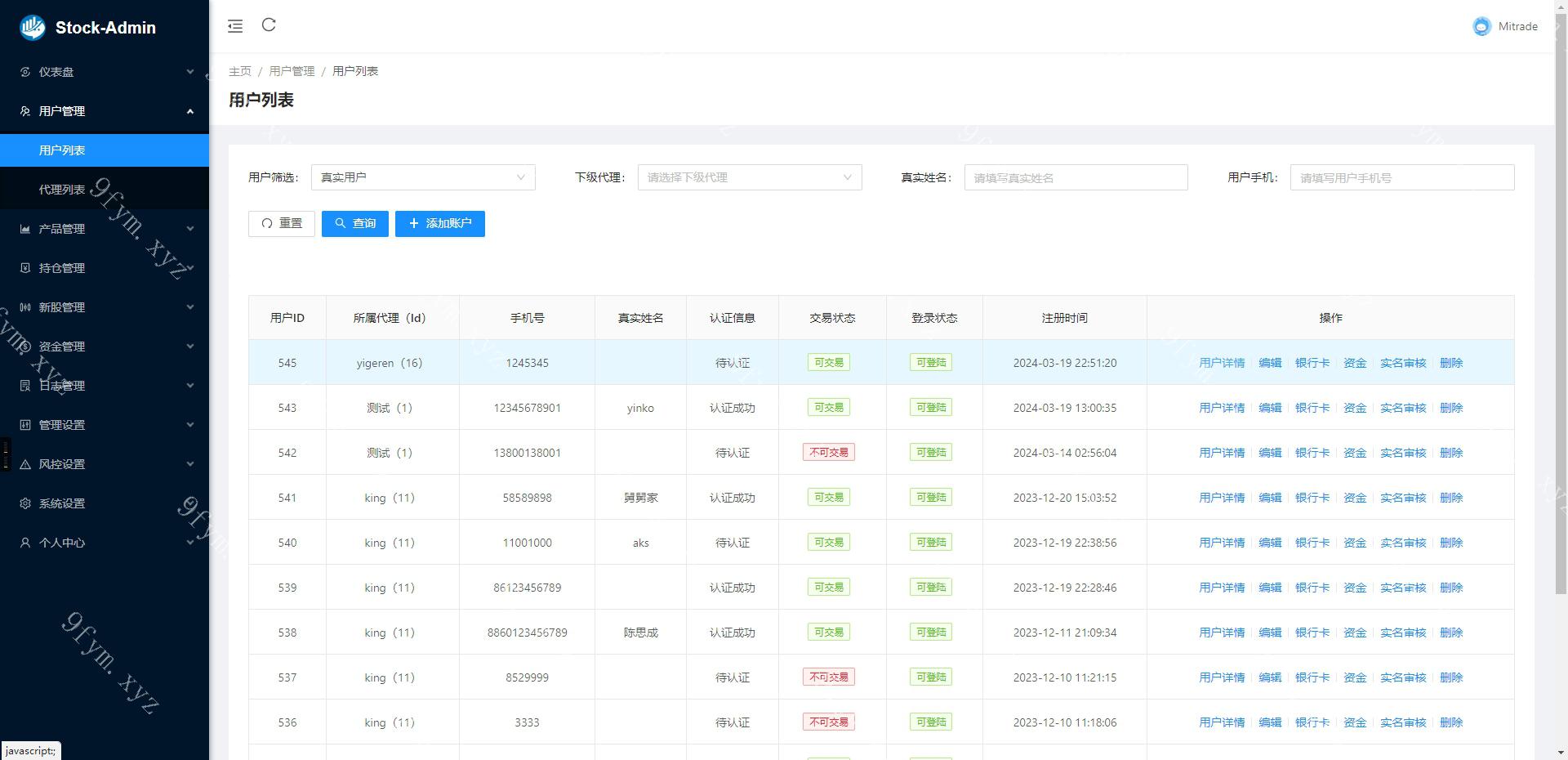1568x760 pixels.
Task: Click the 日志管理 icon in sidebar
Action: [x=25, y=386]
